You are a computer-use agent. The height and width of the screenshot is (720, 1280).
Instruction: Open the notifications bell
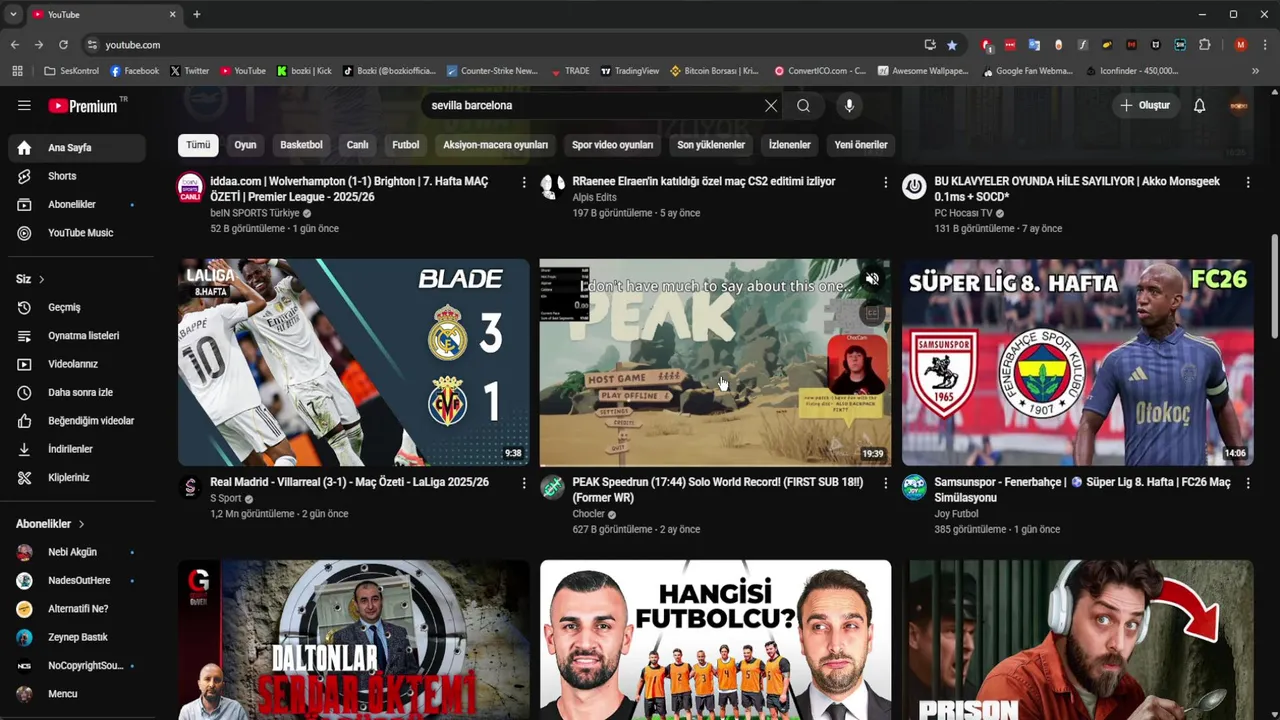1199,105
